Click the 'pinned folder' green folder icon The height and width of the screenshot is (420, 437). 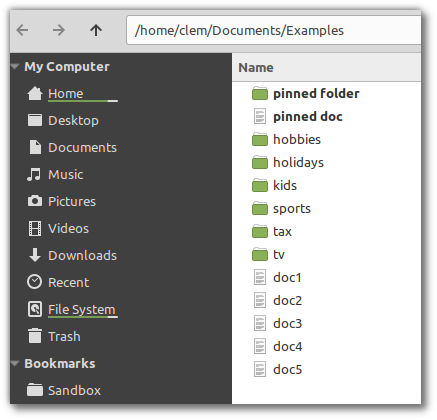point(260,93)
